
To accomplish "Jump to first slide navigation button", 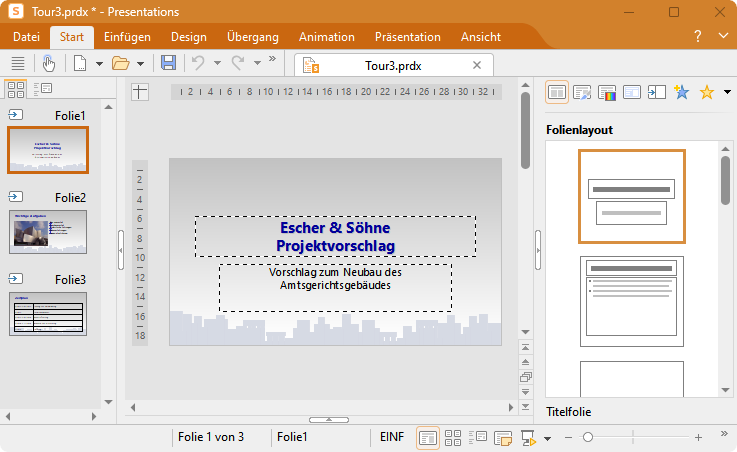I will (x=525, y=348).
